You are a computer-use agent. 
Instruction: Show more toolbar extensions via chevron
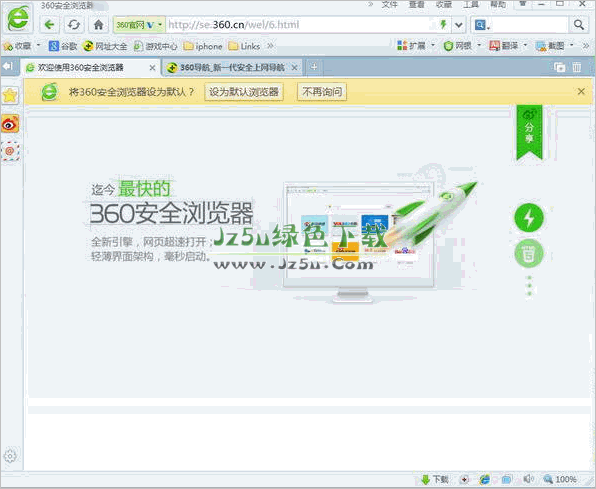click(x=586, y=46)
